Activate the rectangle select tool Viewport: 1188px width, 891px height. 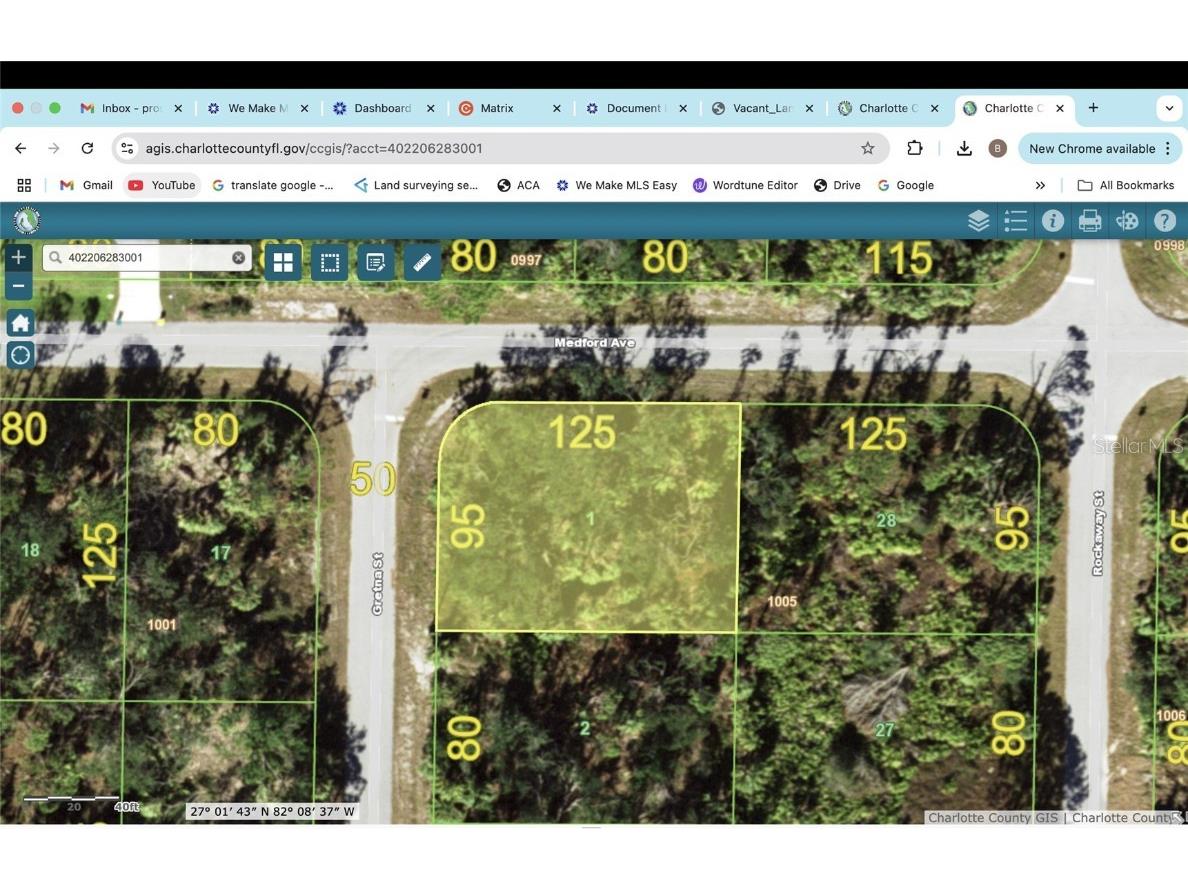pyautogui.click(x=329, y=262)
